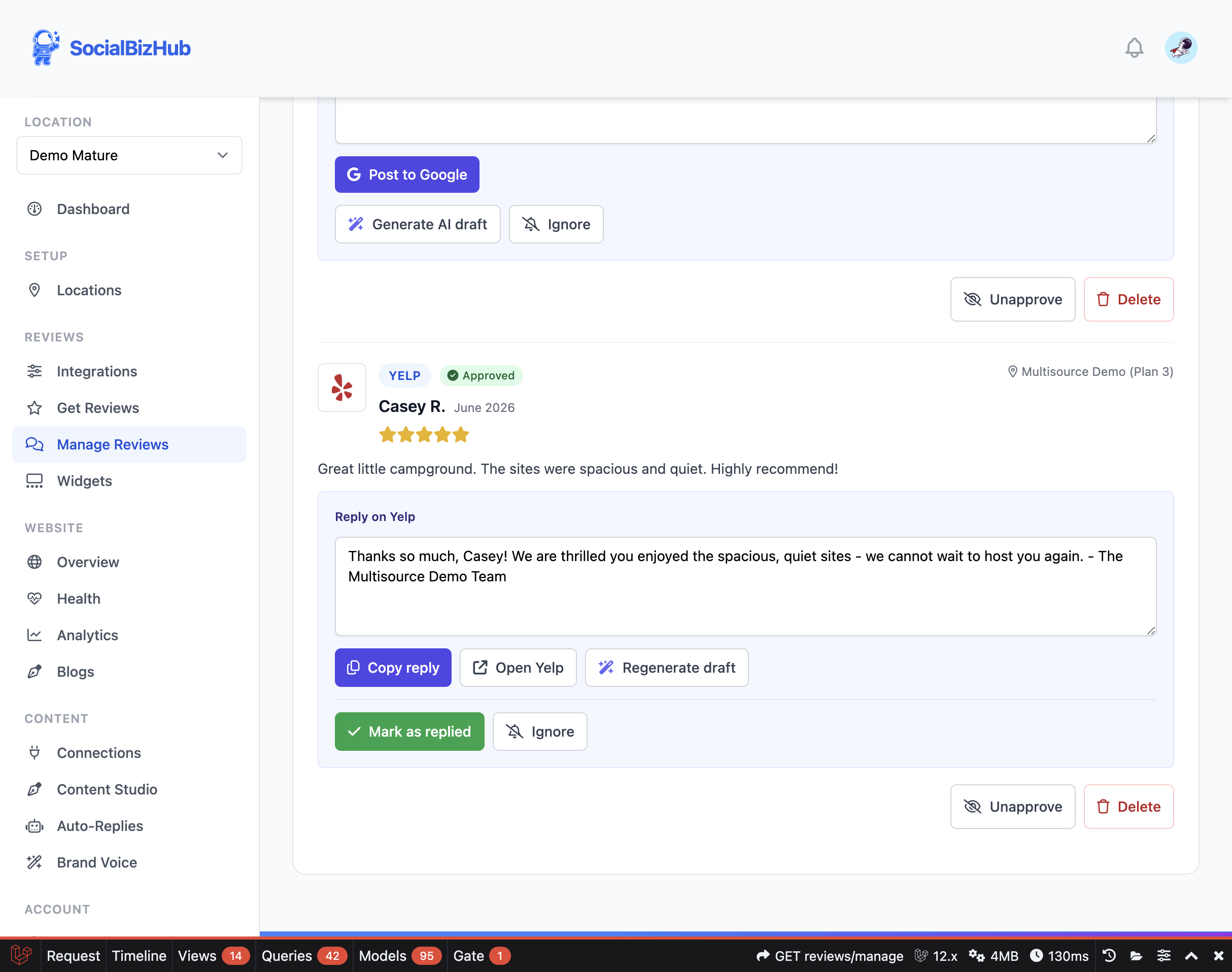Click the Blogs pen icon
The width and height of the screenshot is (1232, 972).
[35, 672]
